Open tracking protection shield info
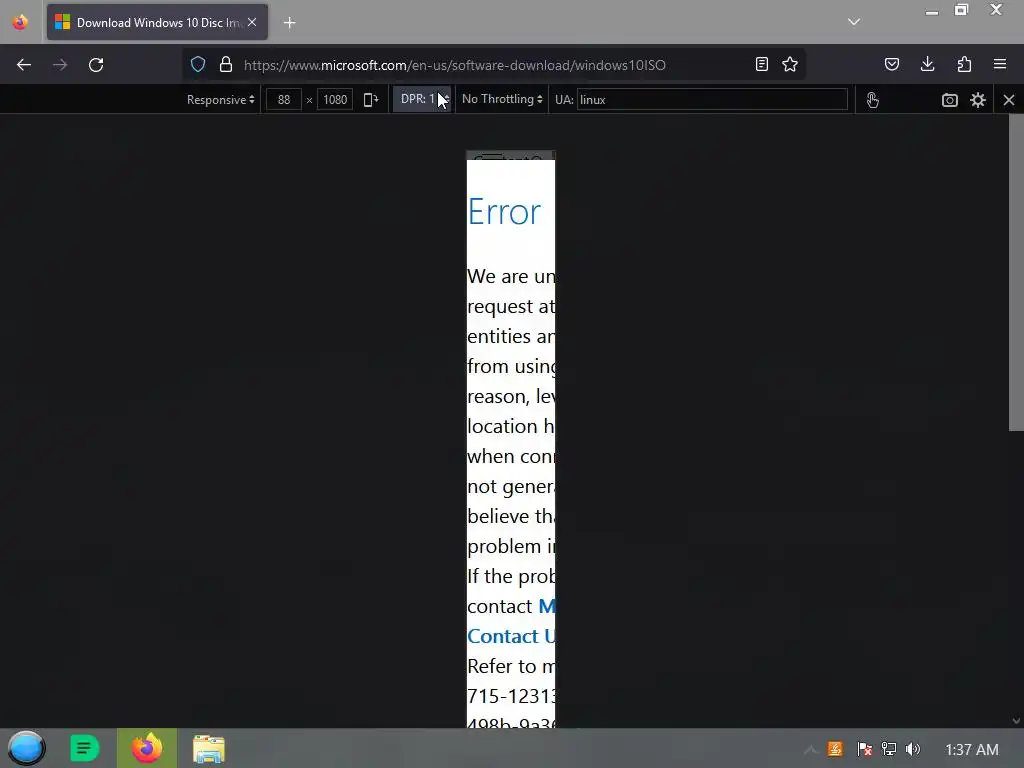Image resolution: width=1024 pixels, height=768 pixels. [x=198, y=64]
